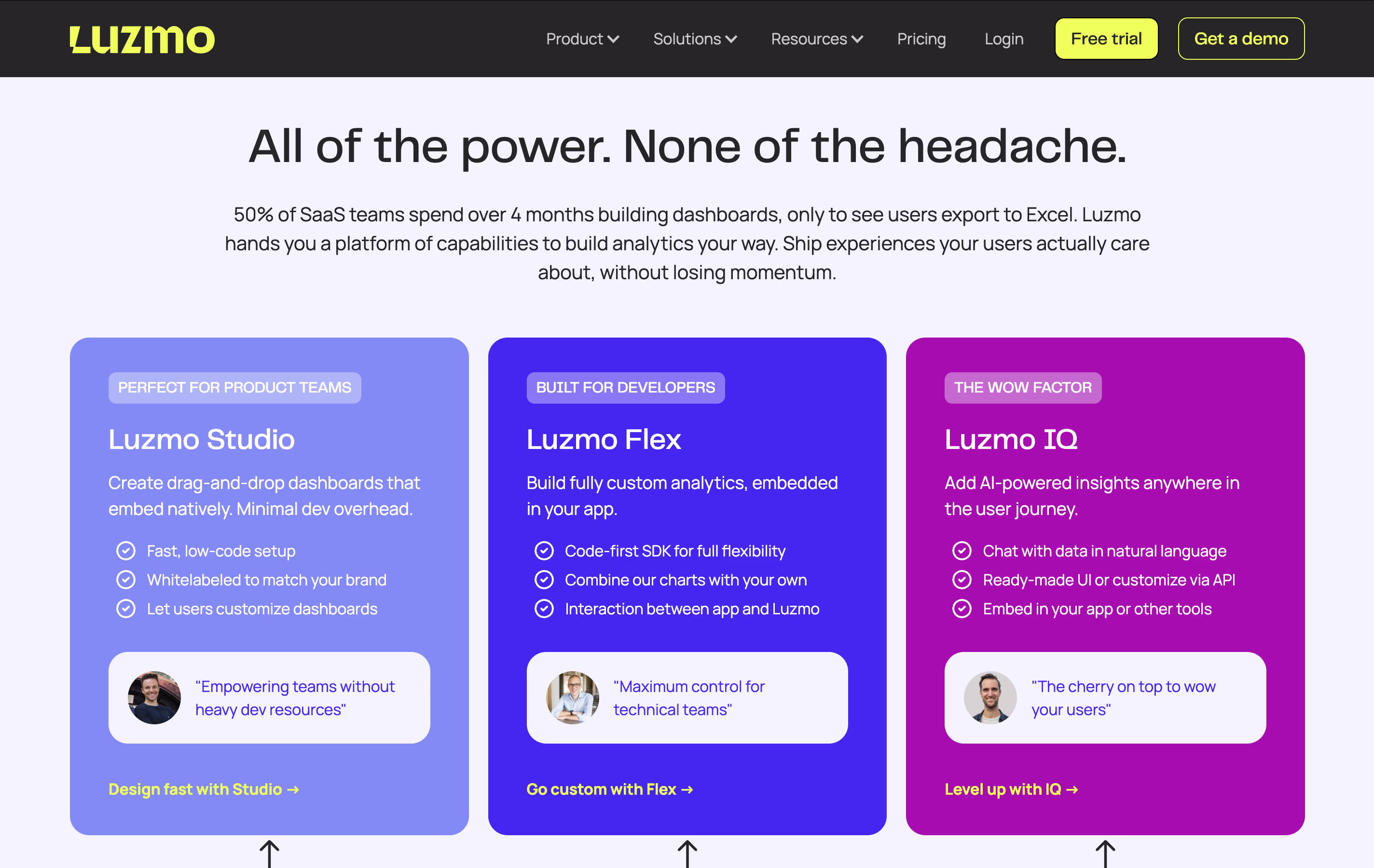Open the Resources dropdown menu
The image size is (1374, 868).
[816, 39]
